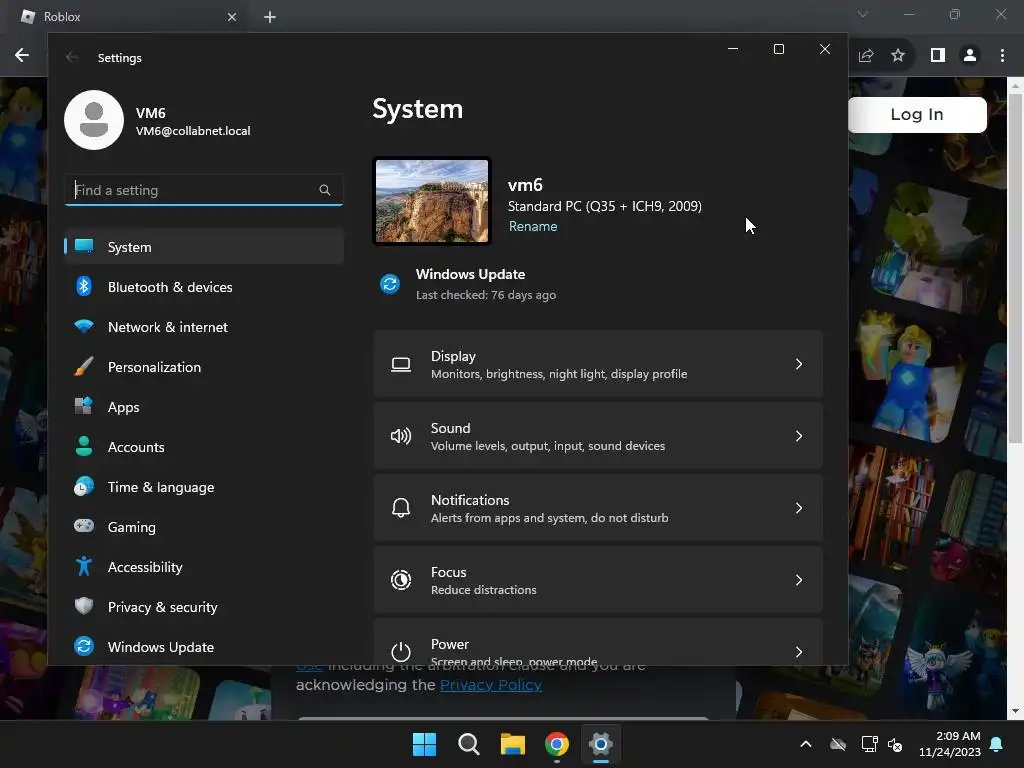
Task: Click the Time & language clock icon
Action: click(84, 487)
